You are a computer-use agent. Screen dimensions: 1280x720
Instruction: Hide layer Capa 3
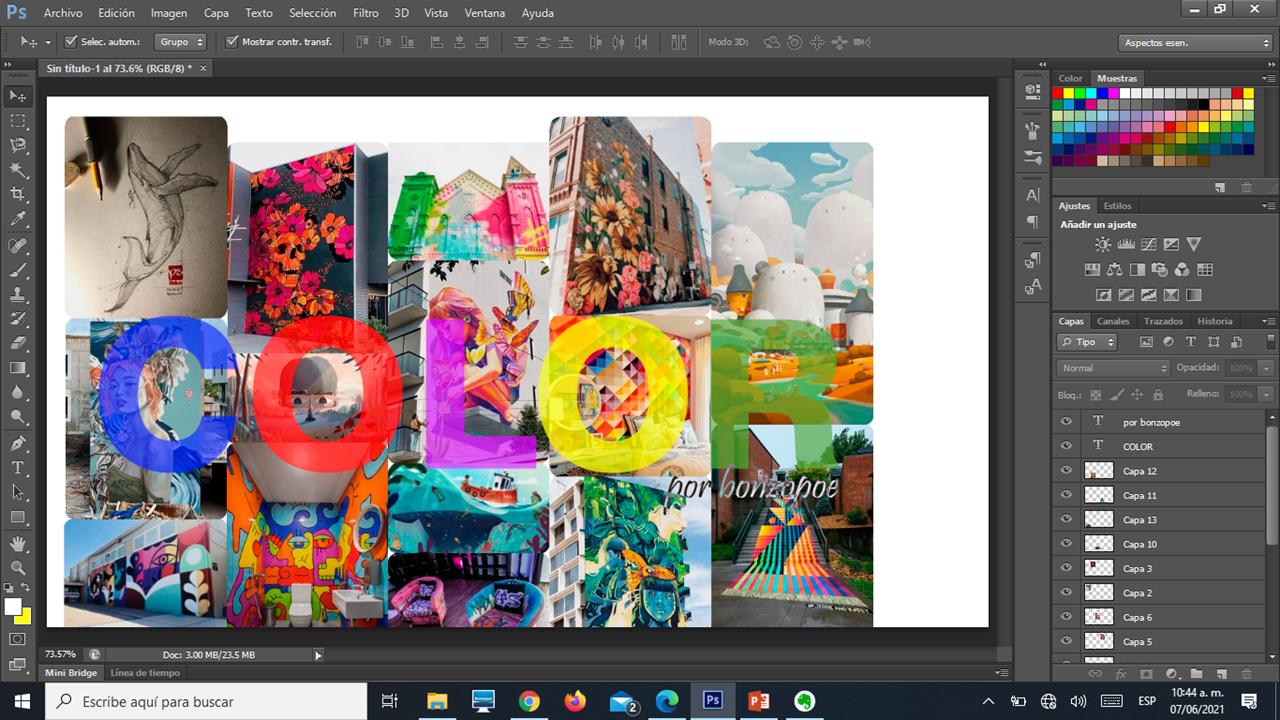click(1066, 568)
